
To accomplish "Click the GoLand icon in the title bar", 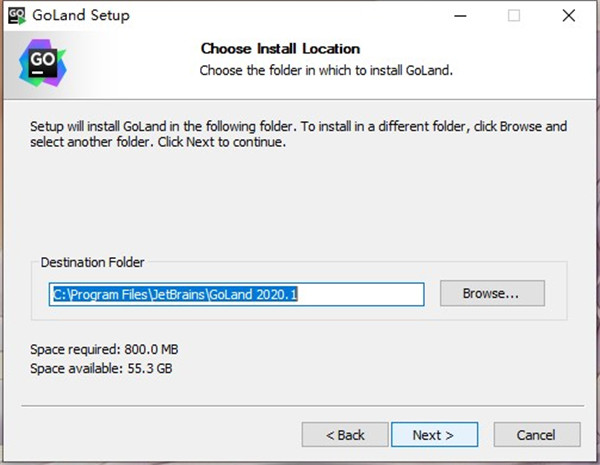I will coord(17,16).
